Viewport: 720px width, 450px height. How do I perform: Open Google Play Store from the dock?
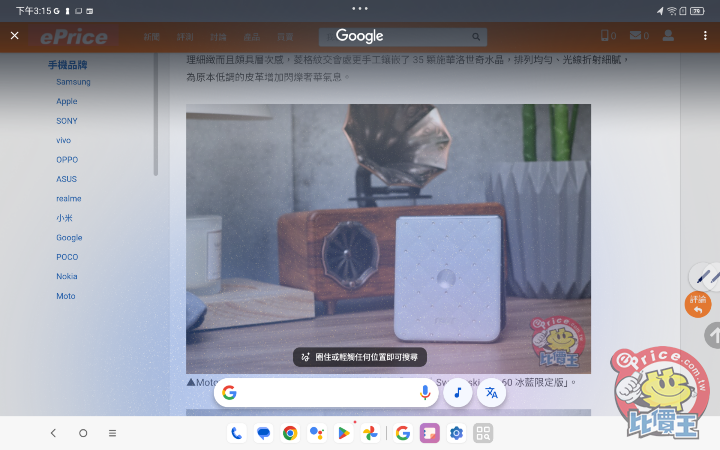(x=343, y=433)
